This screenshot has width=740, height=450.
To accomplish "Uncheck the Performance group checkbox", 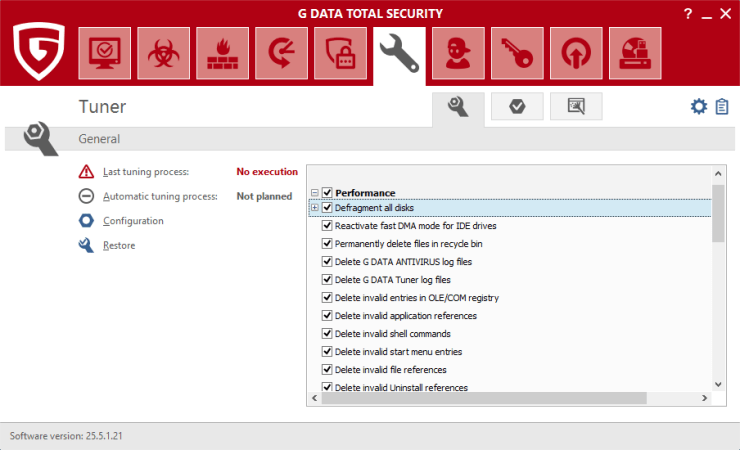I will tap(327, 192).
